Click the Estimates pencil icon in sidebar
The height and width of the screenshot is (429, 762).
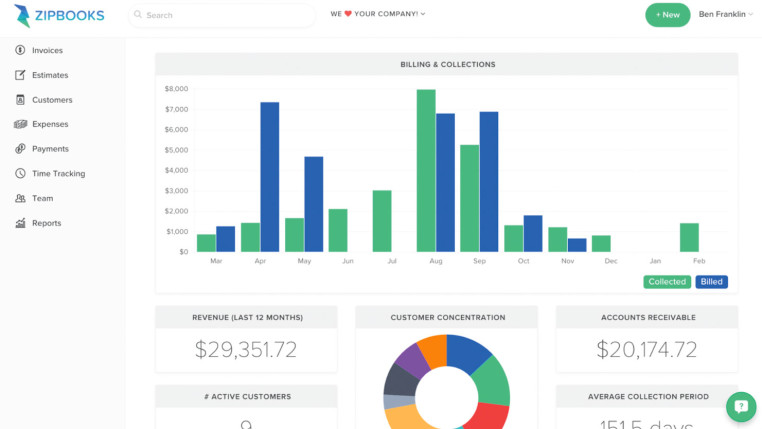20,75
